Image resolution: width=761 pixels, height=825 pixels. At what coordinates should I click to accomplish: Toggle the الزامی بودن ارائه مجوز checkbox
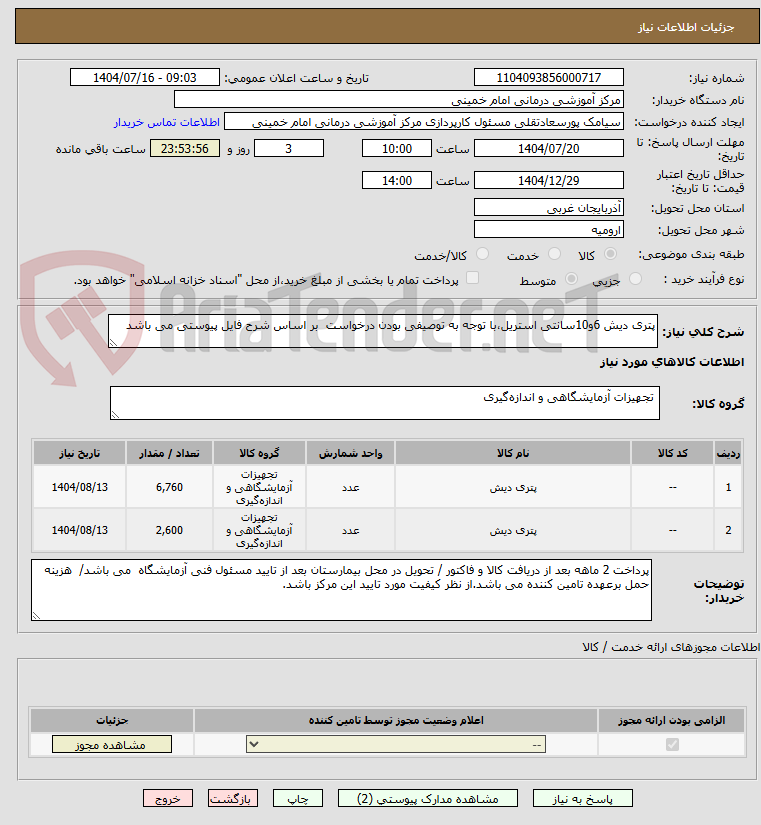tap(672, 744)
